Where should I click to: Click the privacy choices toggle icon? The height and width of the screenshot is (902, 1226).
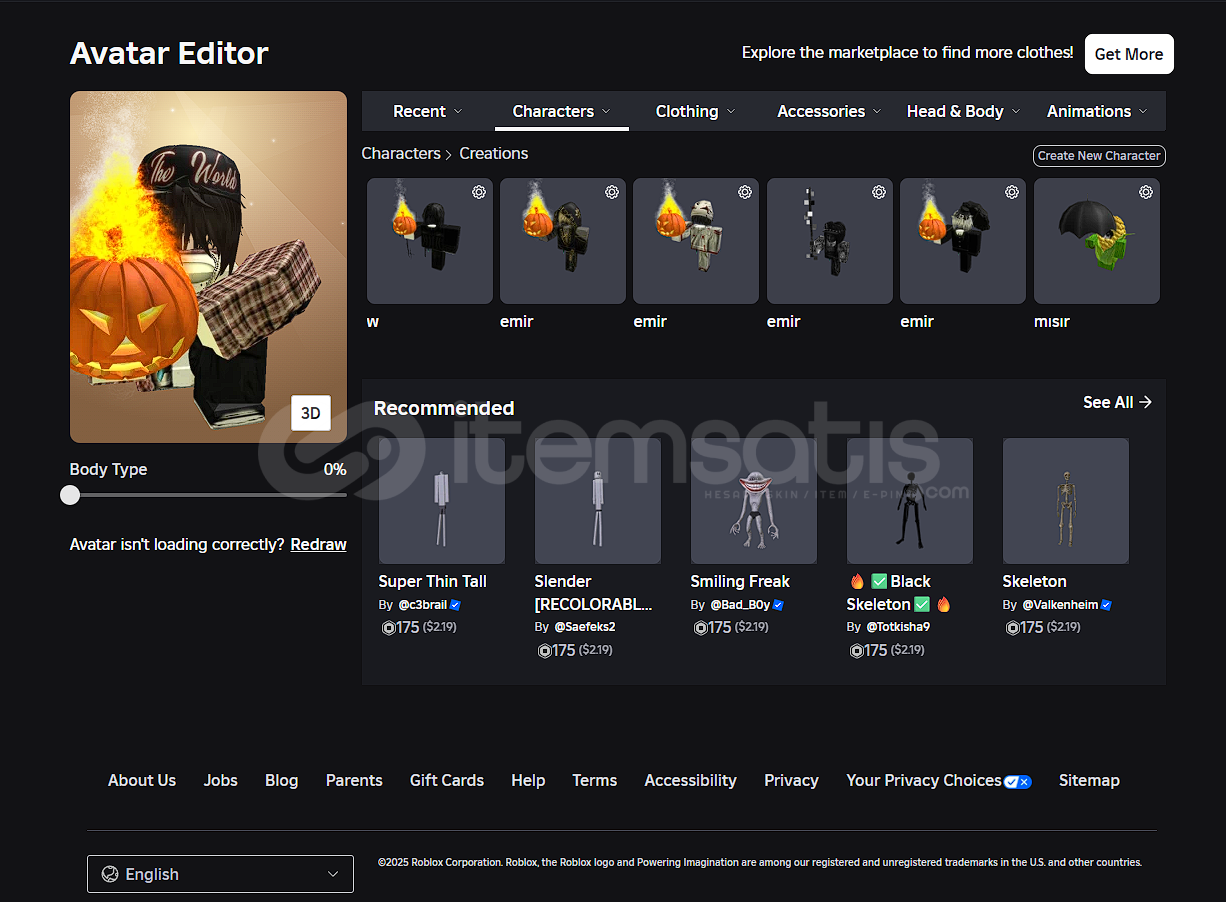(1018, 781)
